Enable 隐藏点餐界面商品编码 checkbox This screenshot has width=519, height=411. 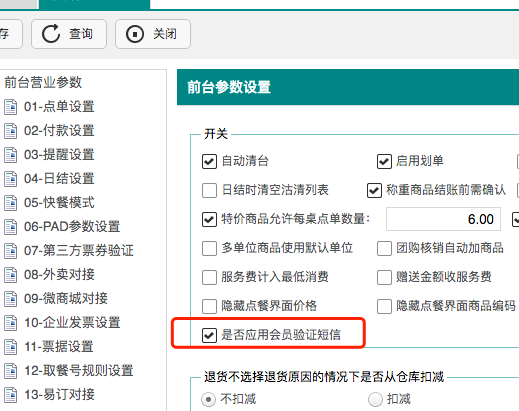pos(384,306)
